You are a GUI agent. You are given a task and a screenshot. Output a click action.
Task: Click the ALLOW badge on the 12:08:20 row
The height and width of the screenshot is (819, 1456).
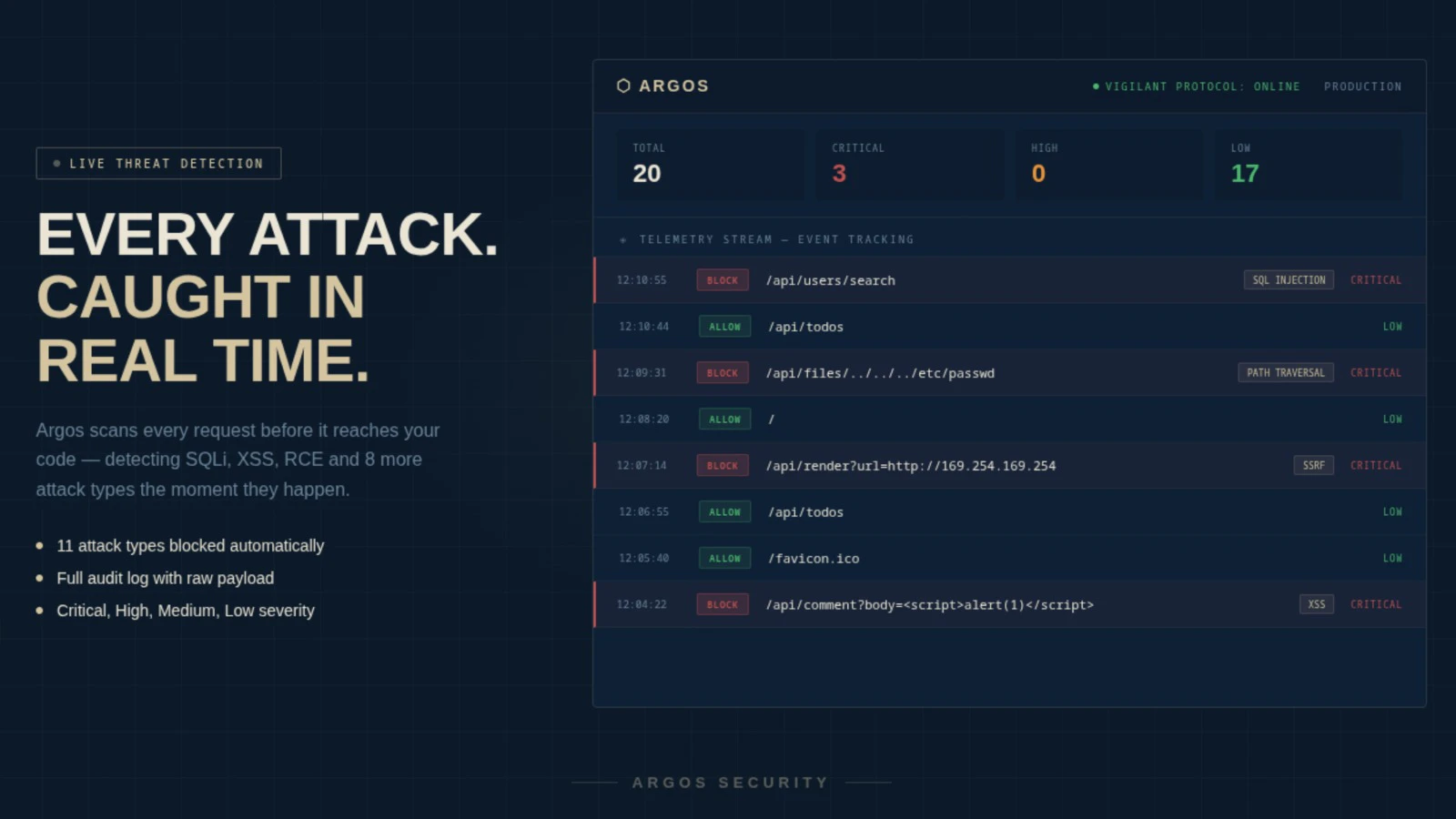coord(724,420)
